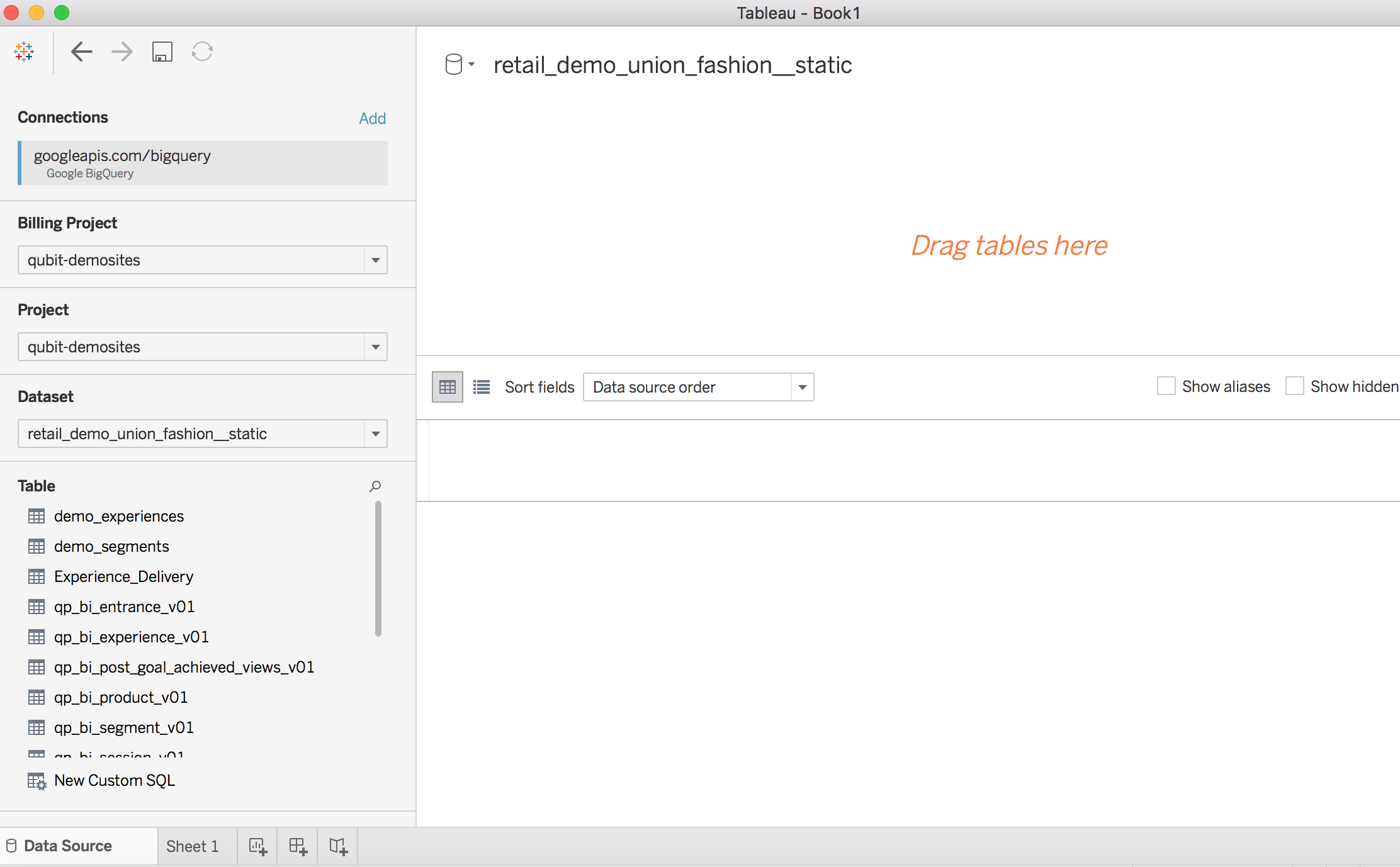The height and width of the screenshot is (867, 1400).
Task: Click the qp_bi_entrance_v01 table icon
Action: [x=37, y=607]
